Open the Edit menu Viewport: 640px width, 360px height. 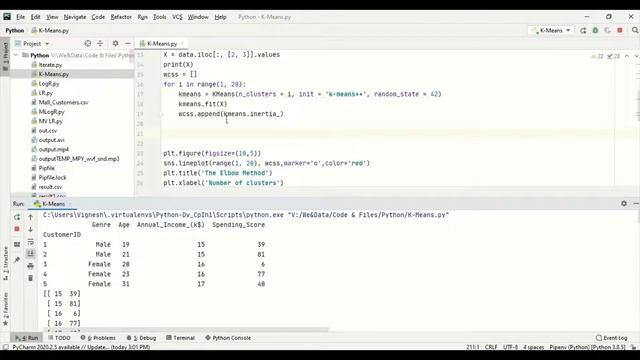tap(36, 17)
